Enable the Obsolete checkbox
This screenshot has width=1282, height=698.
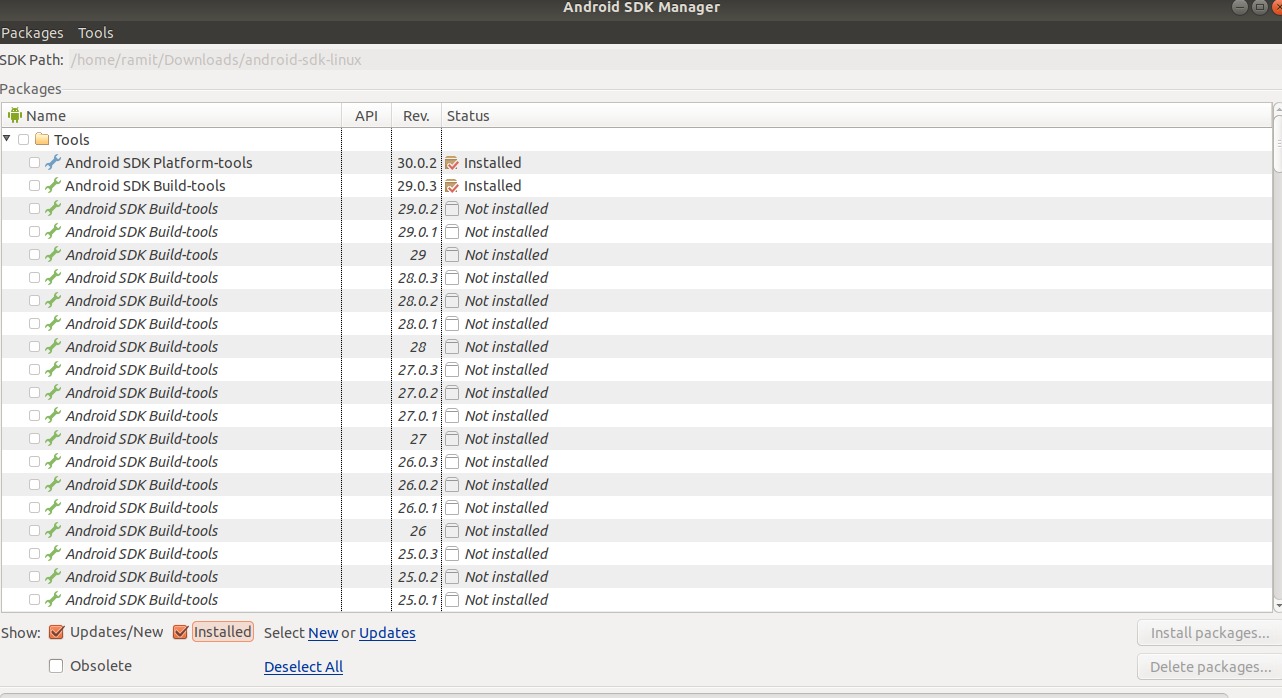[x=55, y=665]
